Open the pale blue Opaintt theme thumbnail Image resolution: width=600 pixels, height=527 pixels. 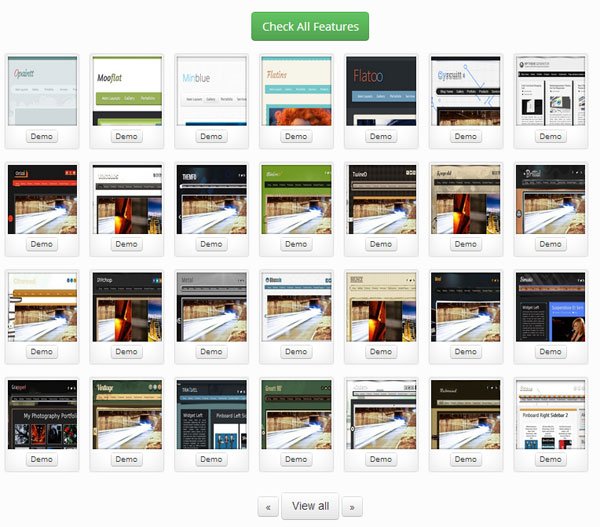(x=42, y=91)
